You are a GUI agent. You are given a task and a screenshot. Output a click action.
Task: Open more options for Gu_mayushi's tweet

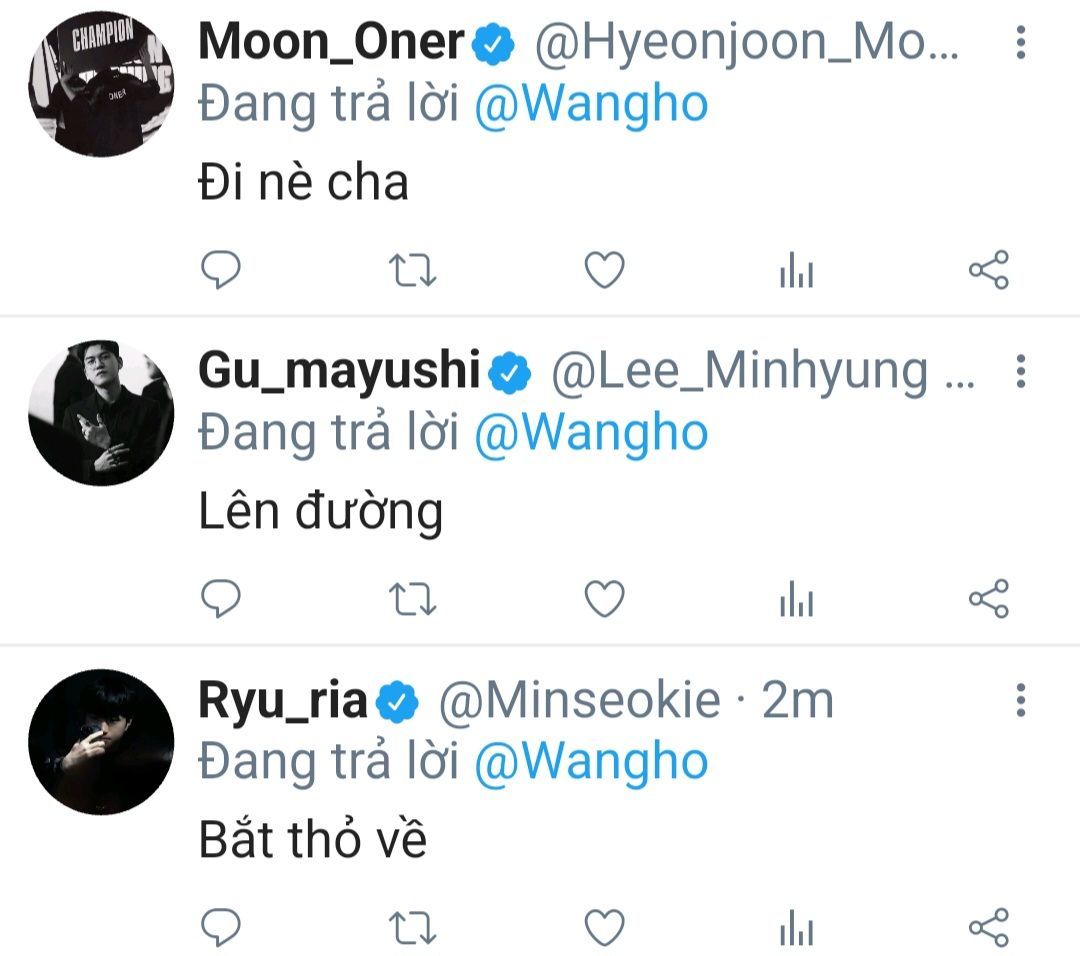[x=1021, y=371]
